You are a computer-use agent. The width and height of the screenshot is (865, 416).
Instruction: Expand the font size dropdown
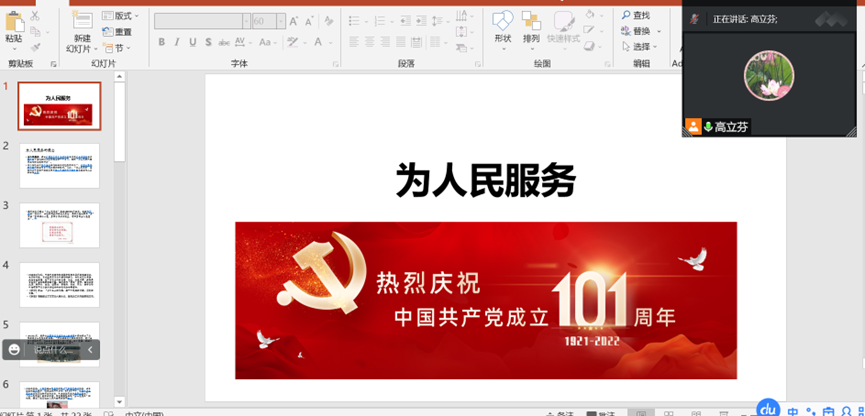click(x=281, y=21)
